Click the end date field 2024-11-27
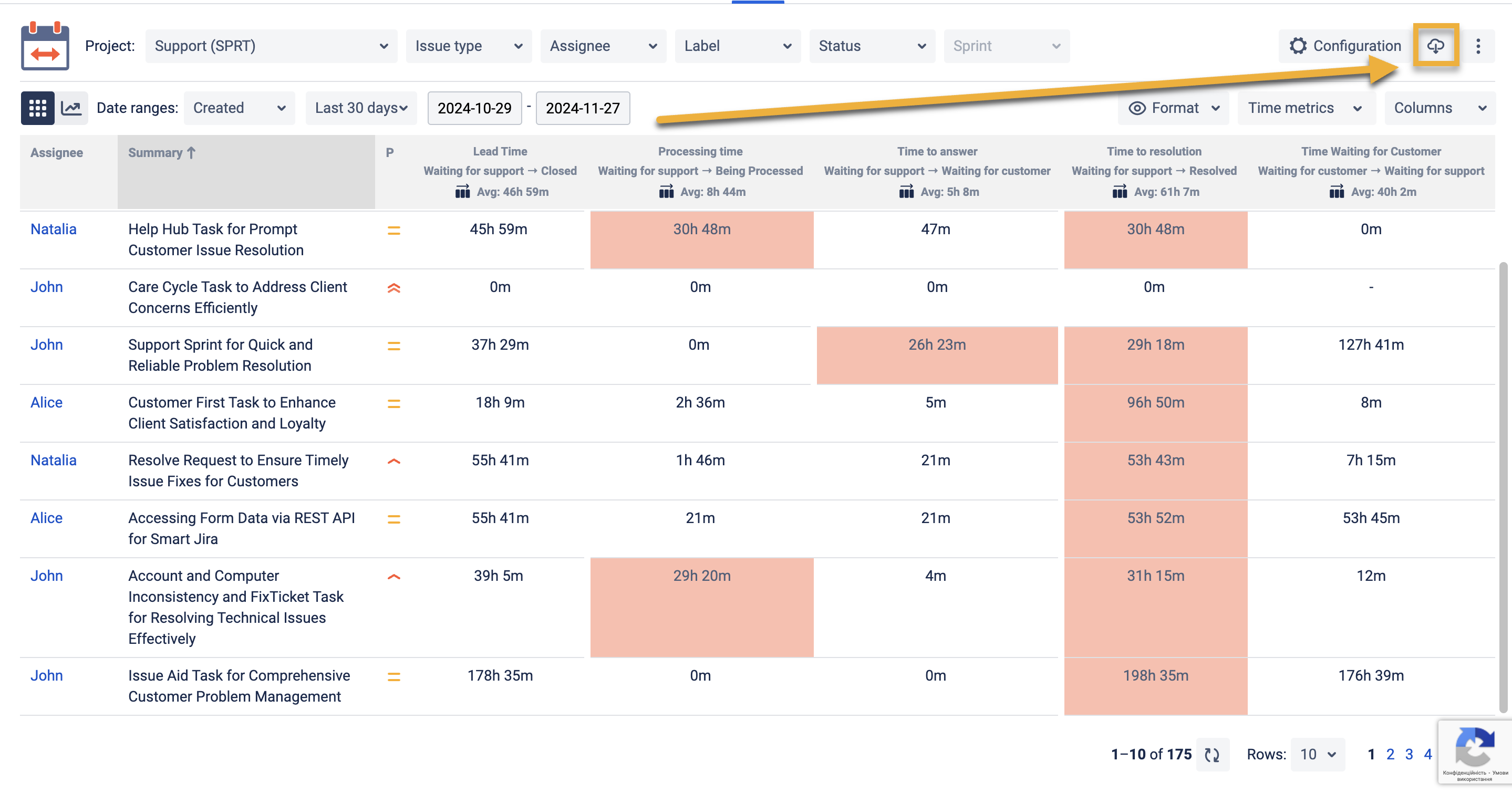 582,108
